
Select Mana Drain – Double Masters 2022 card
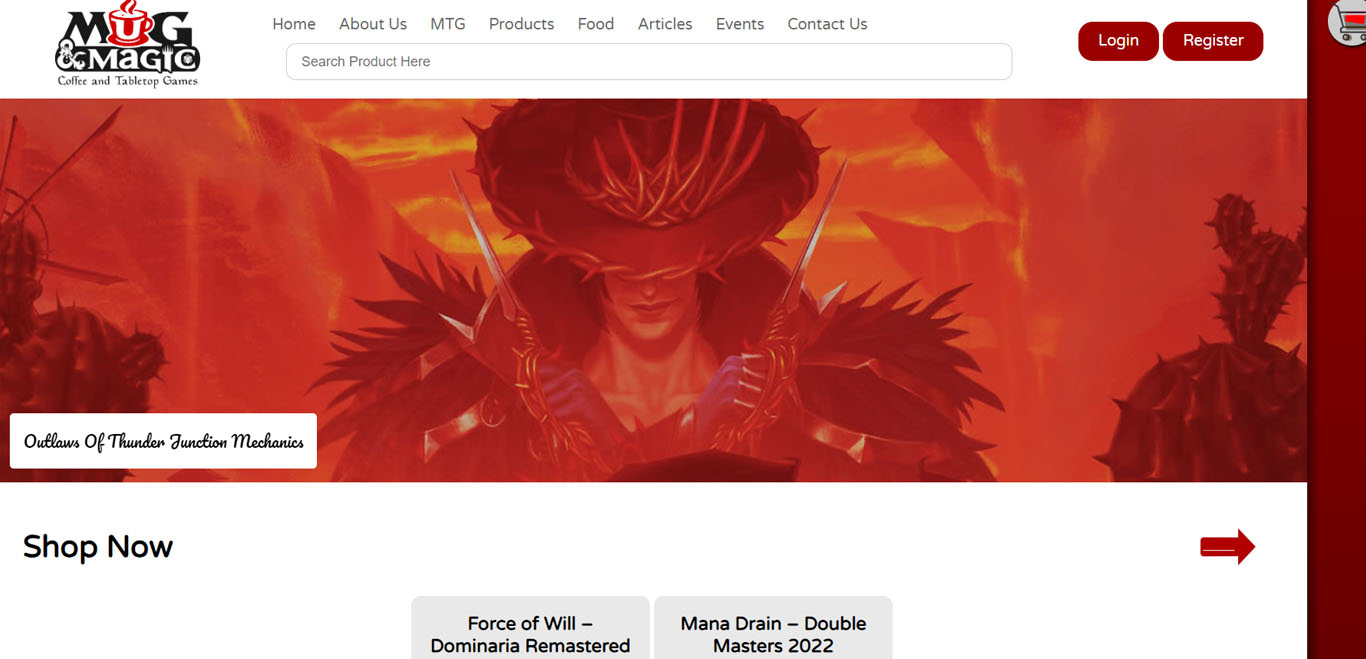point(773,634)
